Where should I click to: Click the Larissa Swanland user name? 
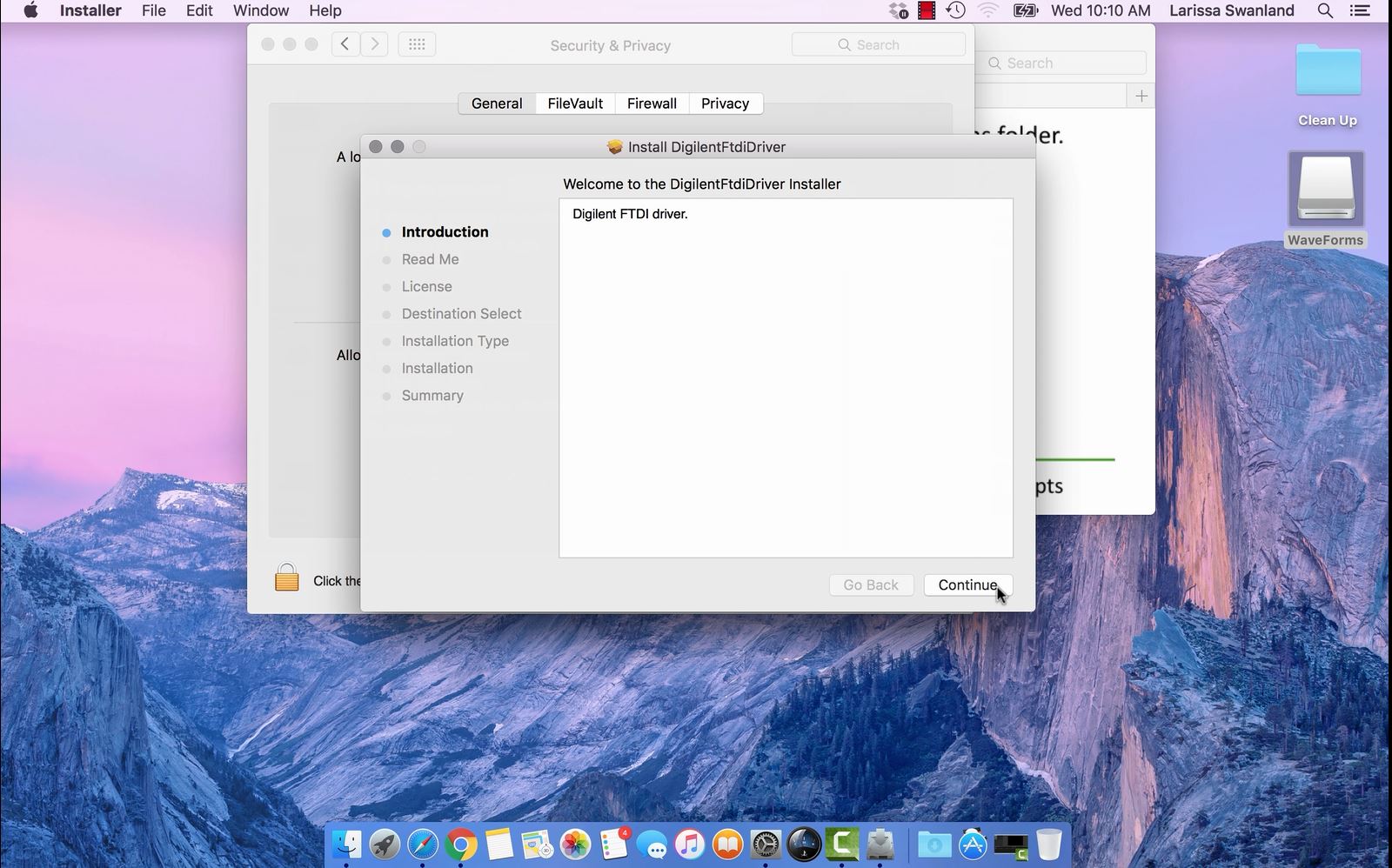1232,10
